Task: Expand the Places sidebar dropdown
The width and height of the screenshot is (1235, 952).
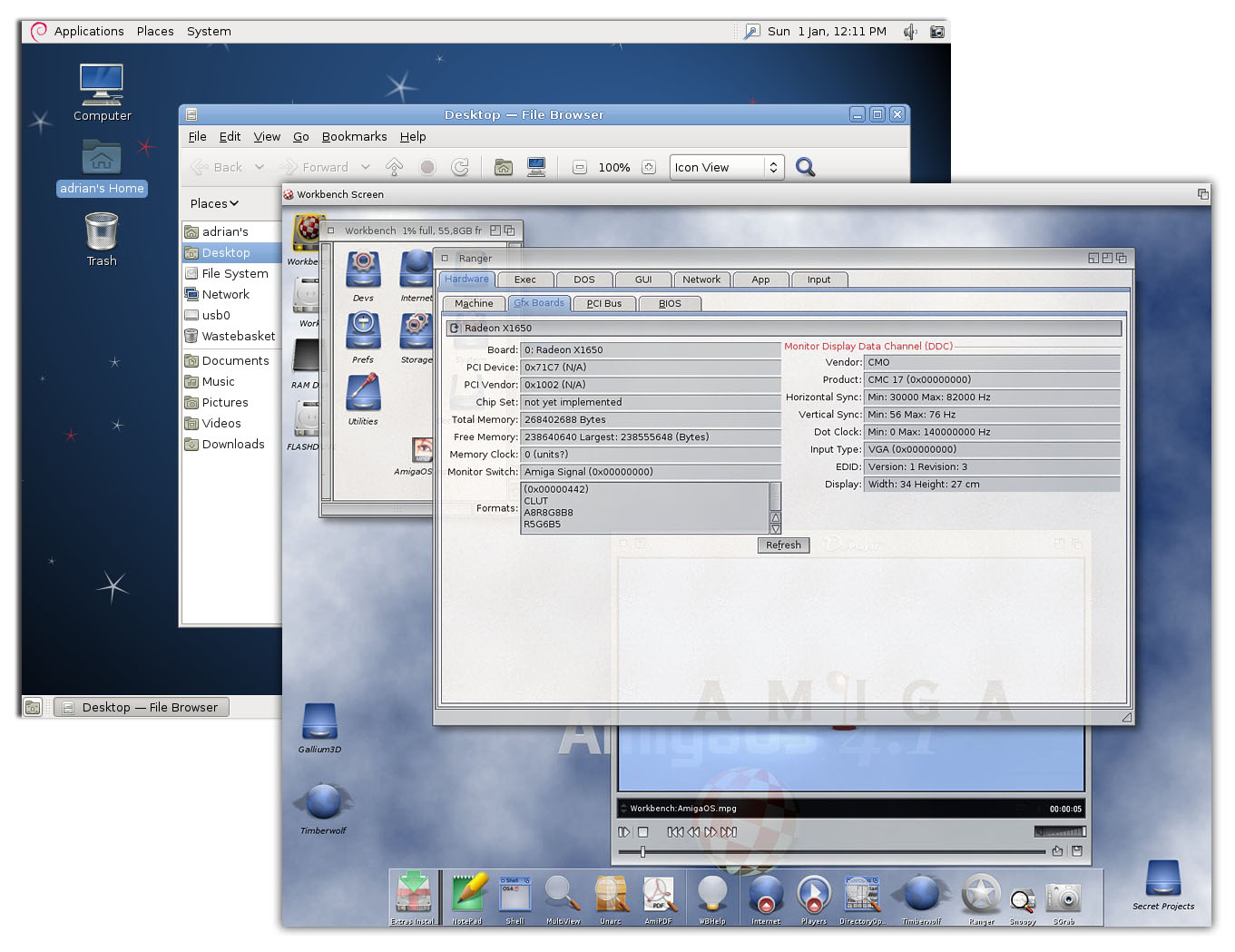Action: [x=214, y=203]
